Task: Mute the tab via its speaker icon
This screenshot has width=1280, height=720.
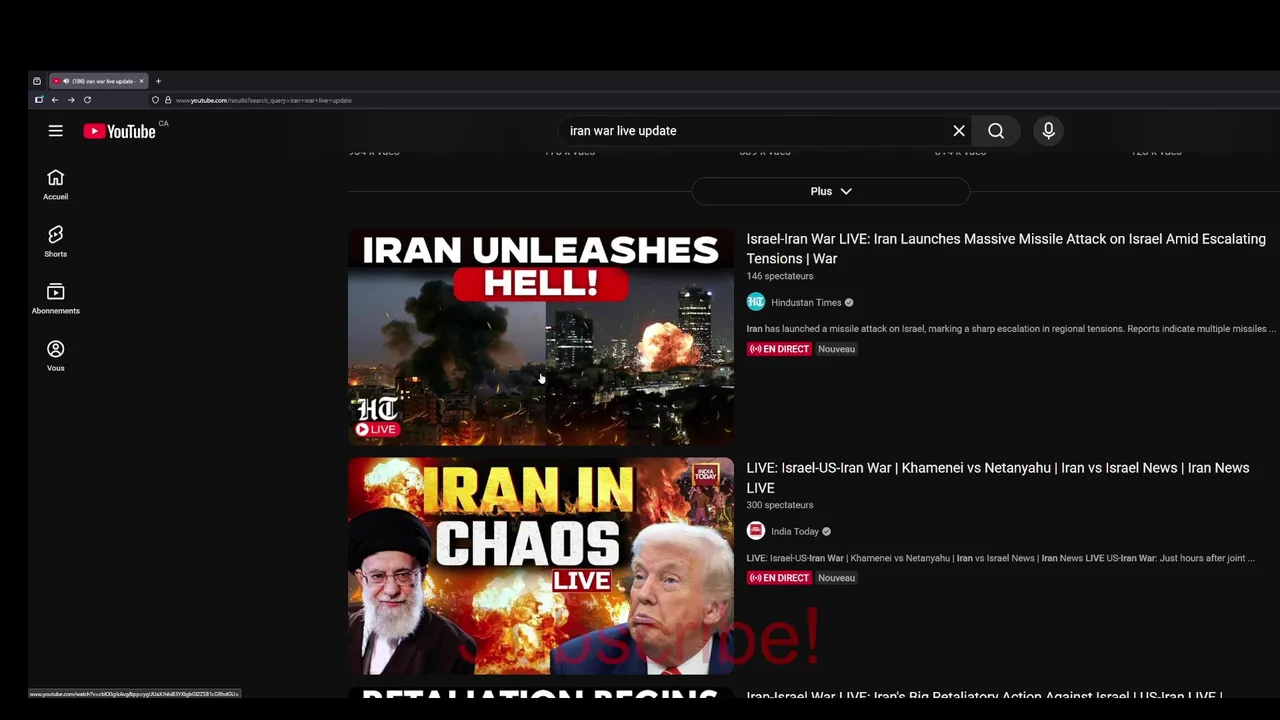Action: 66,81
